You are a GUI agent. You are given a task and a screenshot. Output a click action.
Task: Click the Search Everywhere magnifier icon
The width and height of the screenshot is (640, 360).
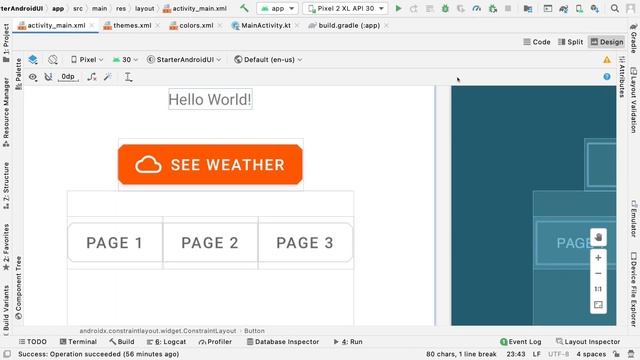pos(615,8)
